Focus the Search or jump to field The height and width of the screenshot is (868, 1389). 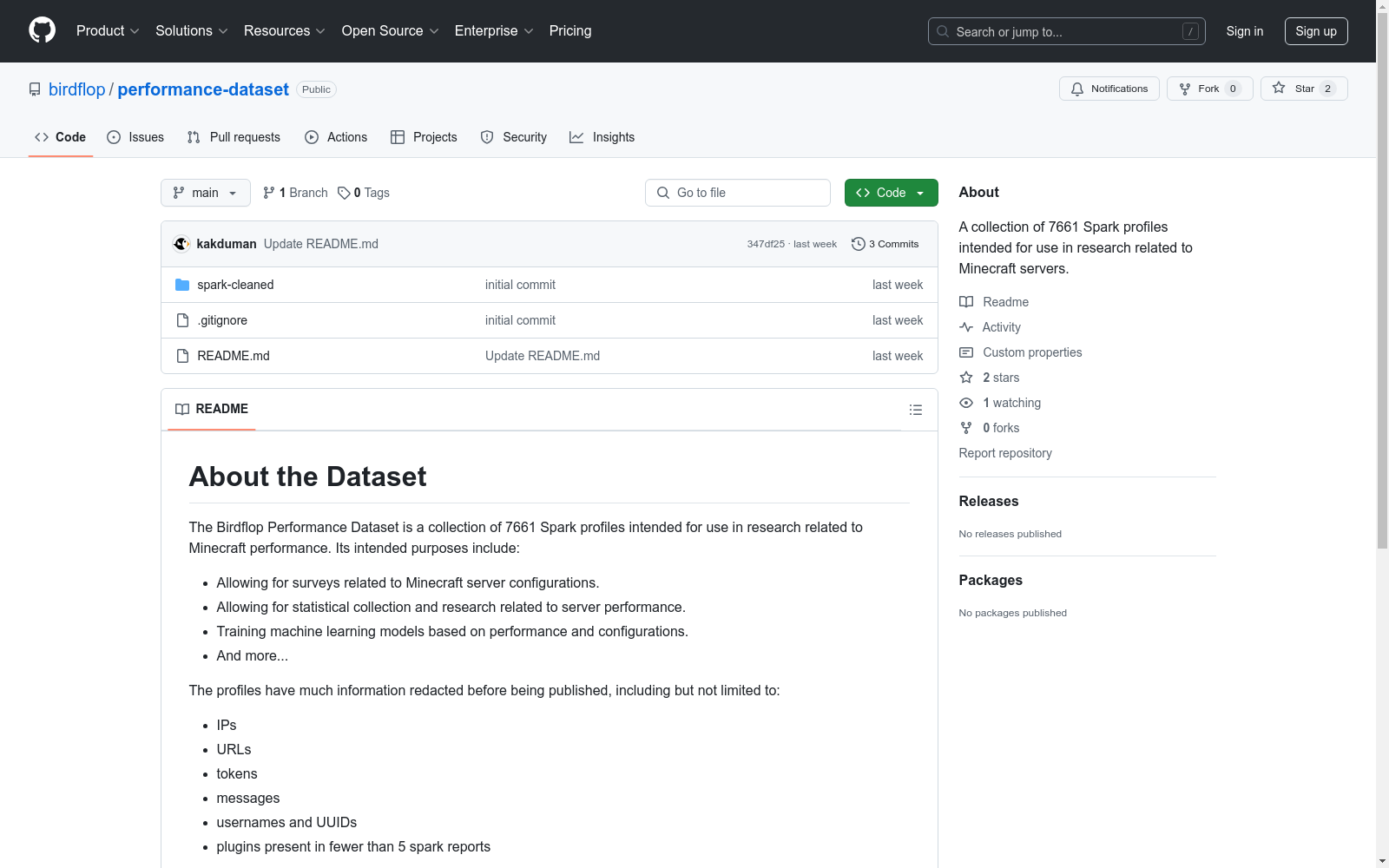click(x=1066, y=31)
